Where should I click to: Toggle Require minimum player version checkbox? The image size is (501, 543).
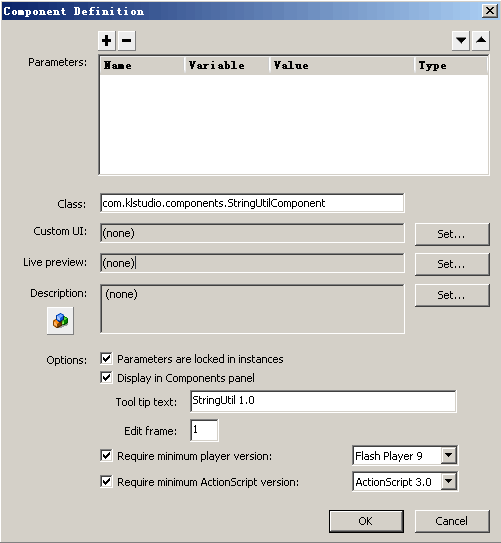click(106, 455)
